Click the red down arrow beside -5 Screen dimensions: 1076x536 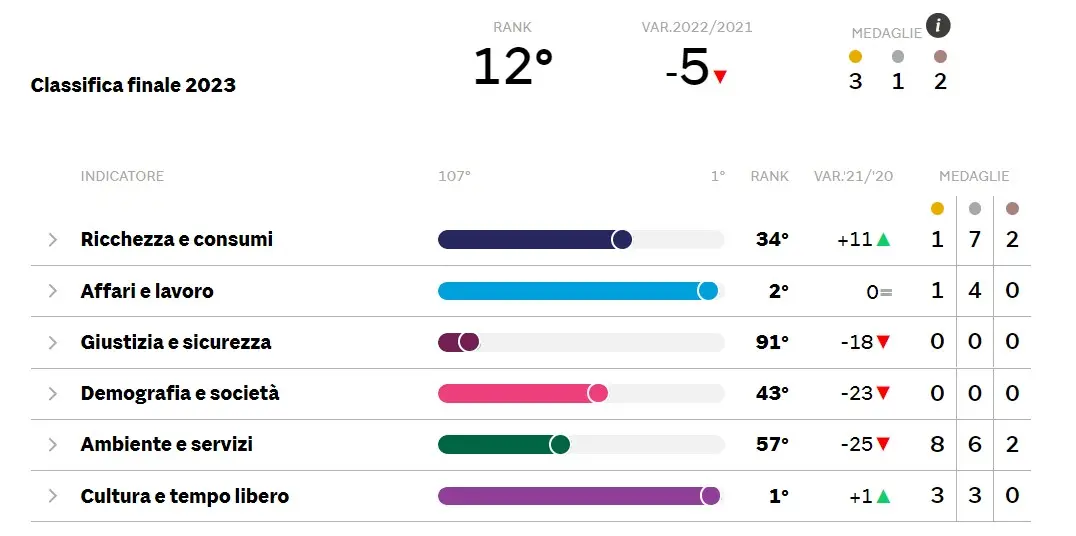point(720,76)
